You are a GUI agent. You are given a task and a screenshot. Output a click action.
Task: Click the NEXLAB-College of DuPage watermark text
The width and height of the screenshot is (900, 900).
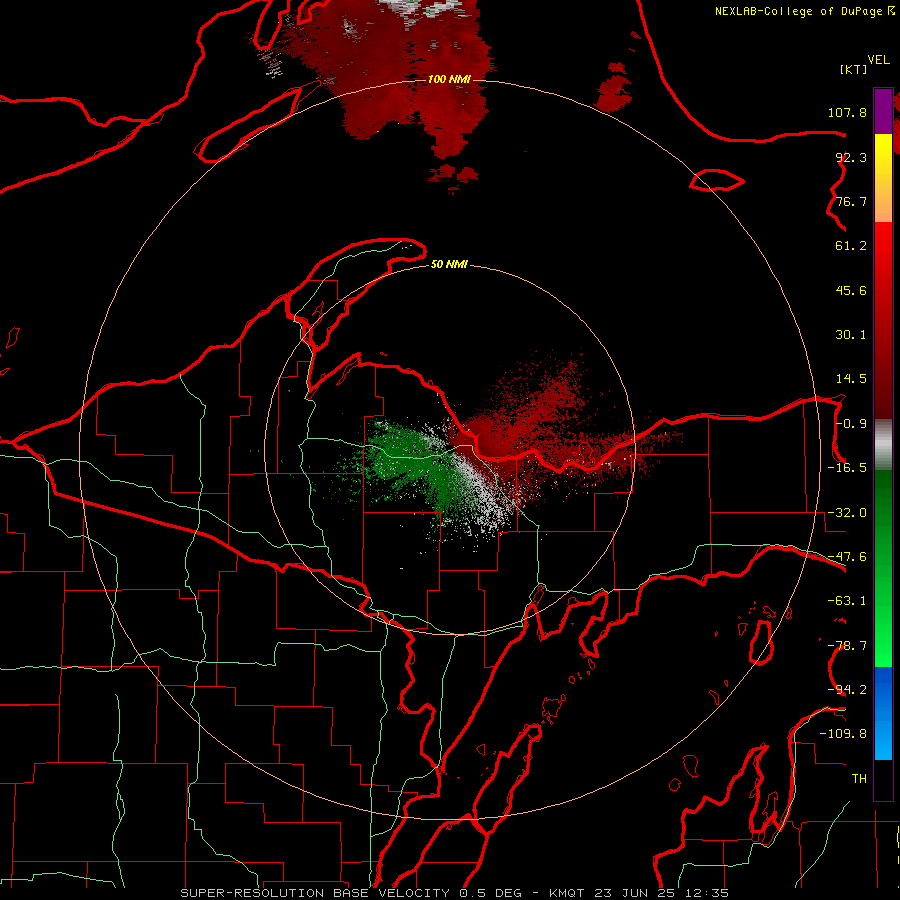[798, 11]
